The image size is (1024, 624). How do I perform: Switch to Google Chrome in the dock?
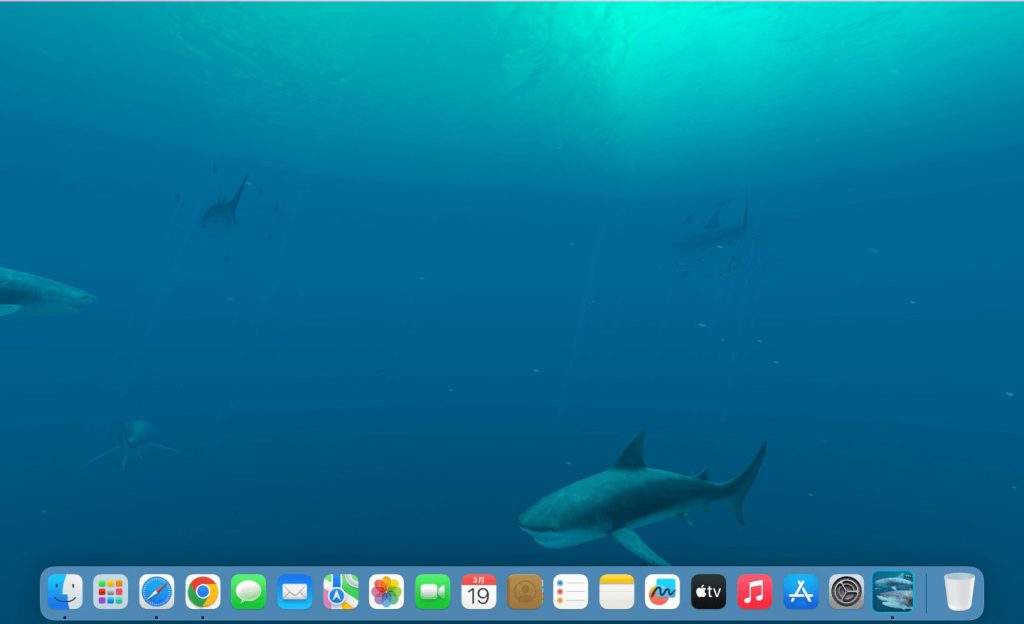point(203,592)
